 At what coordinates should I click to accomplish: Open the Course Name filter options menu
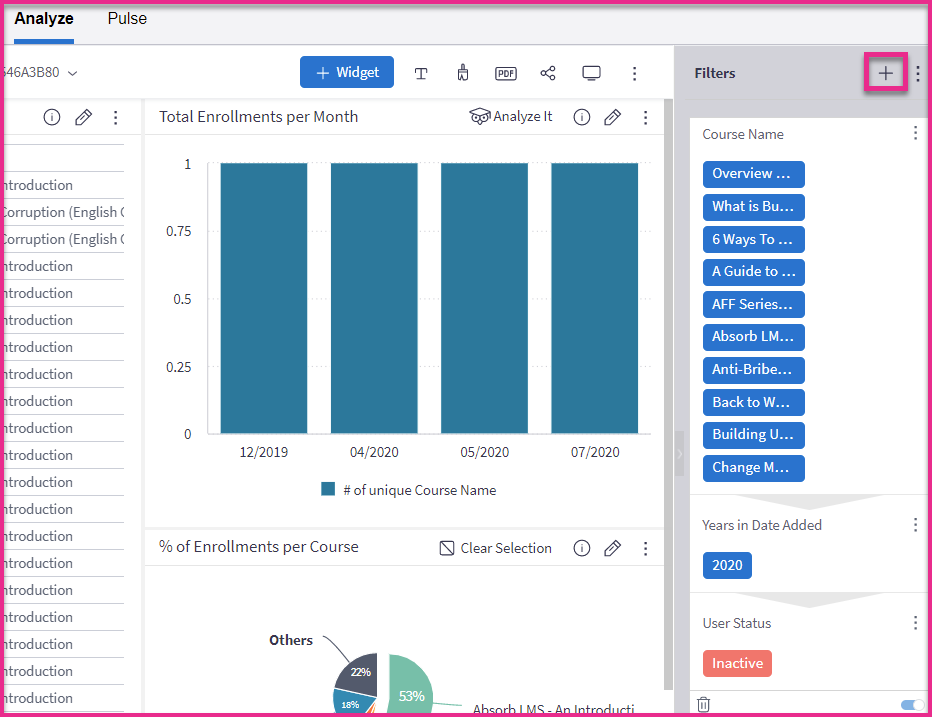click(x=915, y=133)
